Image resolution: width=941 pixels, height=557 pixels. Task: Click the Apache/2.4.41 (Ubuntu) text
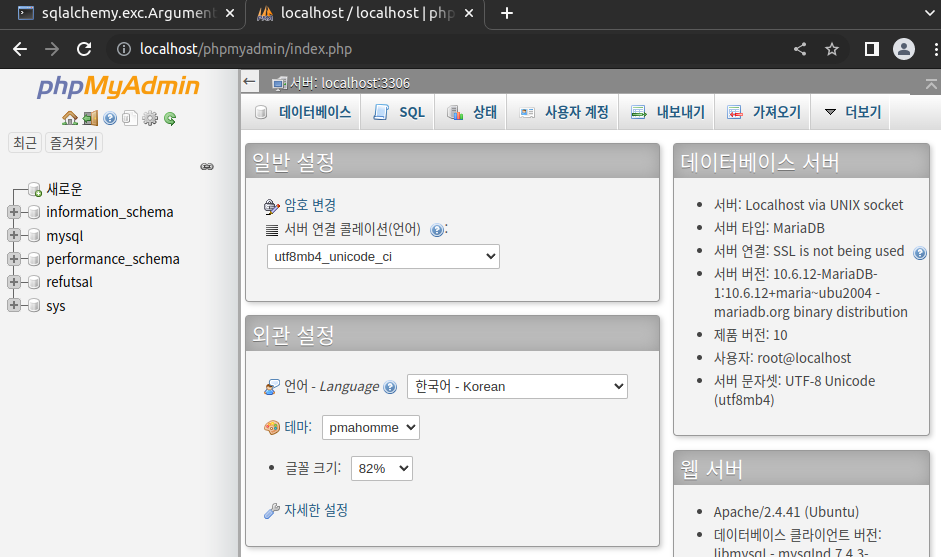[786, 512]
